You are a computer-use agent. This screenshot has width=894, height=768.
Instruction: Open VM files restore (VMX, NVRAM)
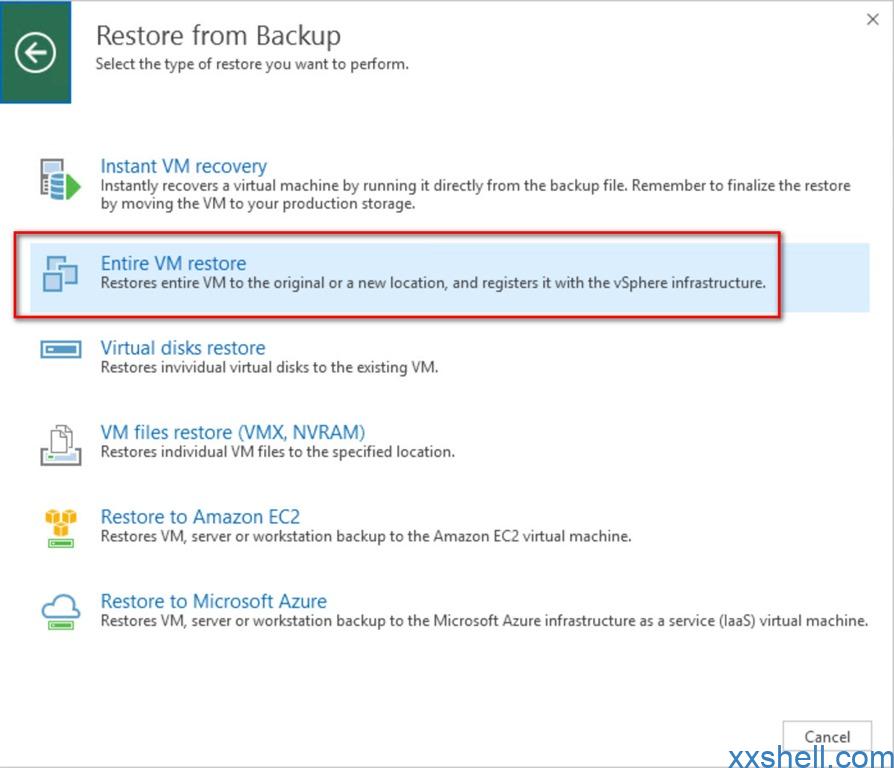pos(233,432)
